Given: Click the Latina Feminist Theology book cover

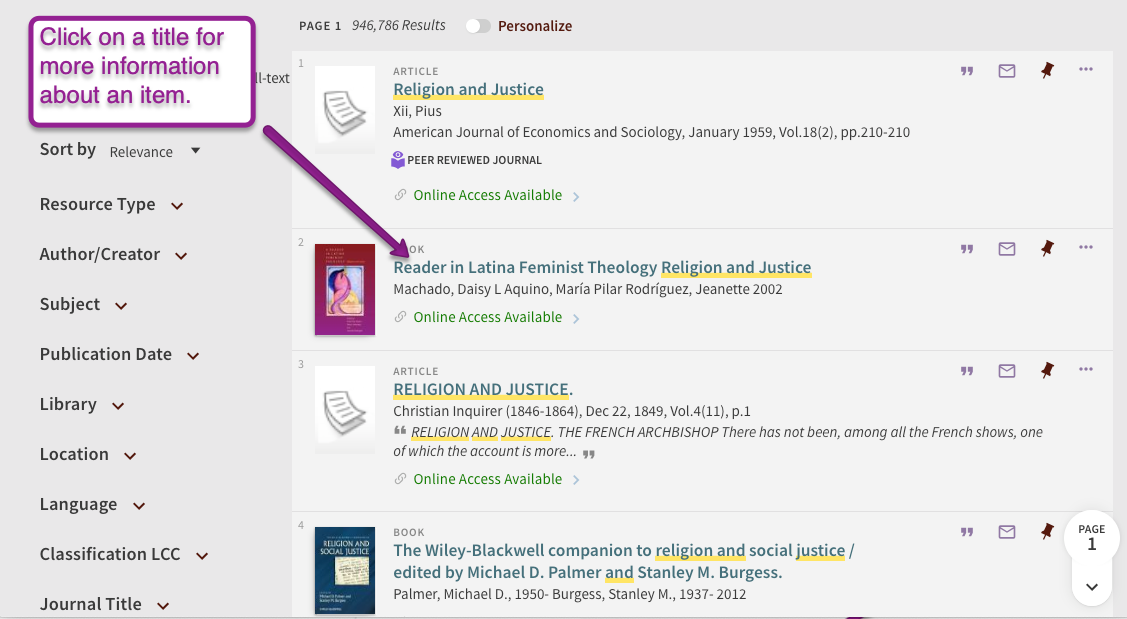Looking at the screenshot, I should pos(344,289).
